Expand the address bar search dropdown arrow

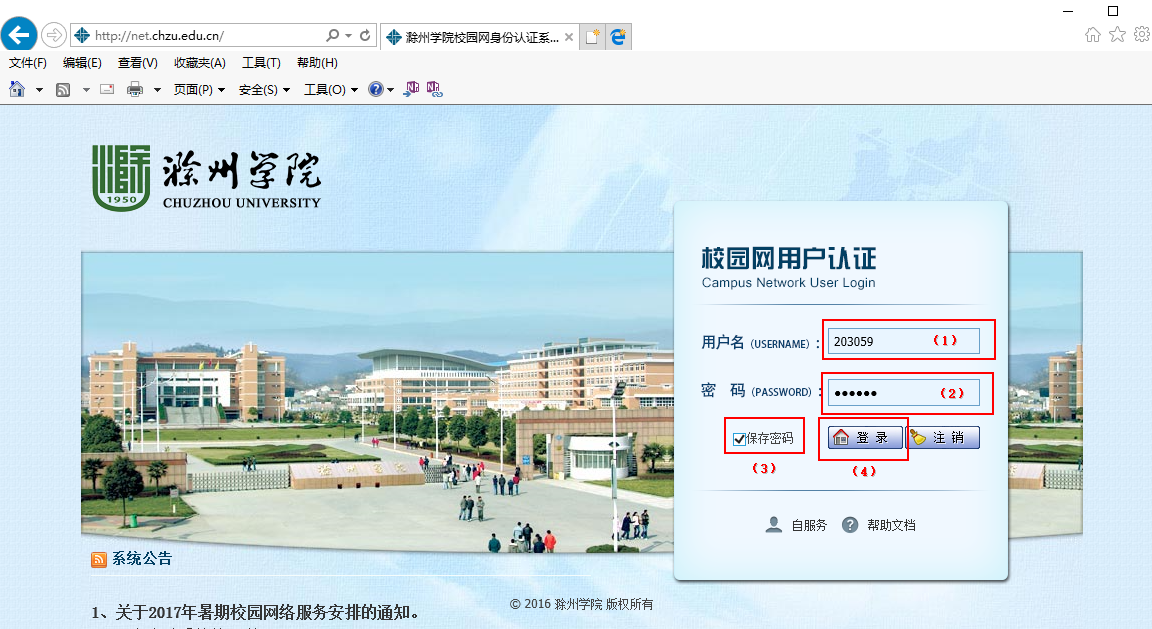pyautogui.click(x=348, y=35)
